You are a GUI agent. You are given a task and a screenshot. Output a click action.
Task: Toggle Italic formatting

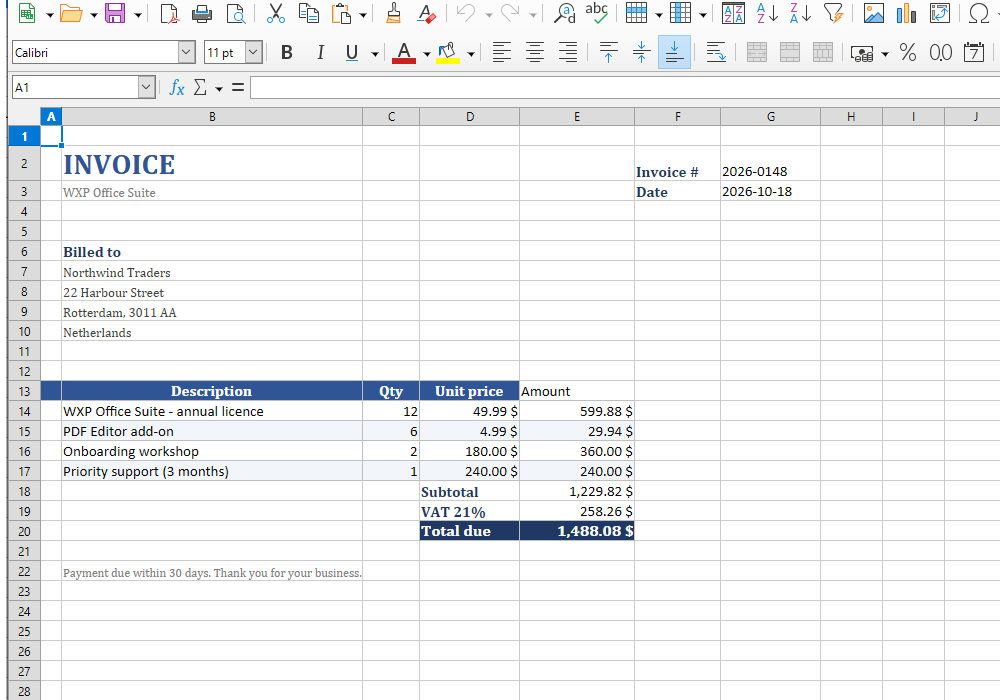[320, 52]
